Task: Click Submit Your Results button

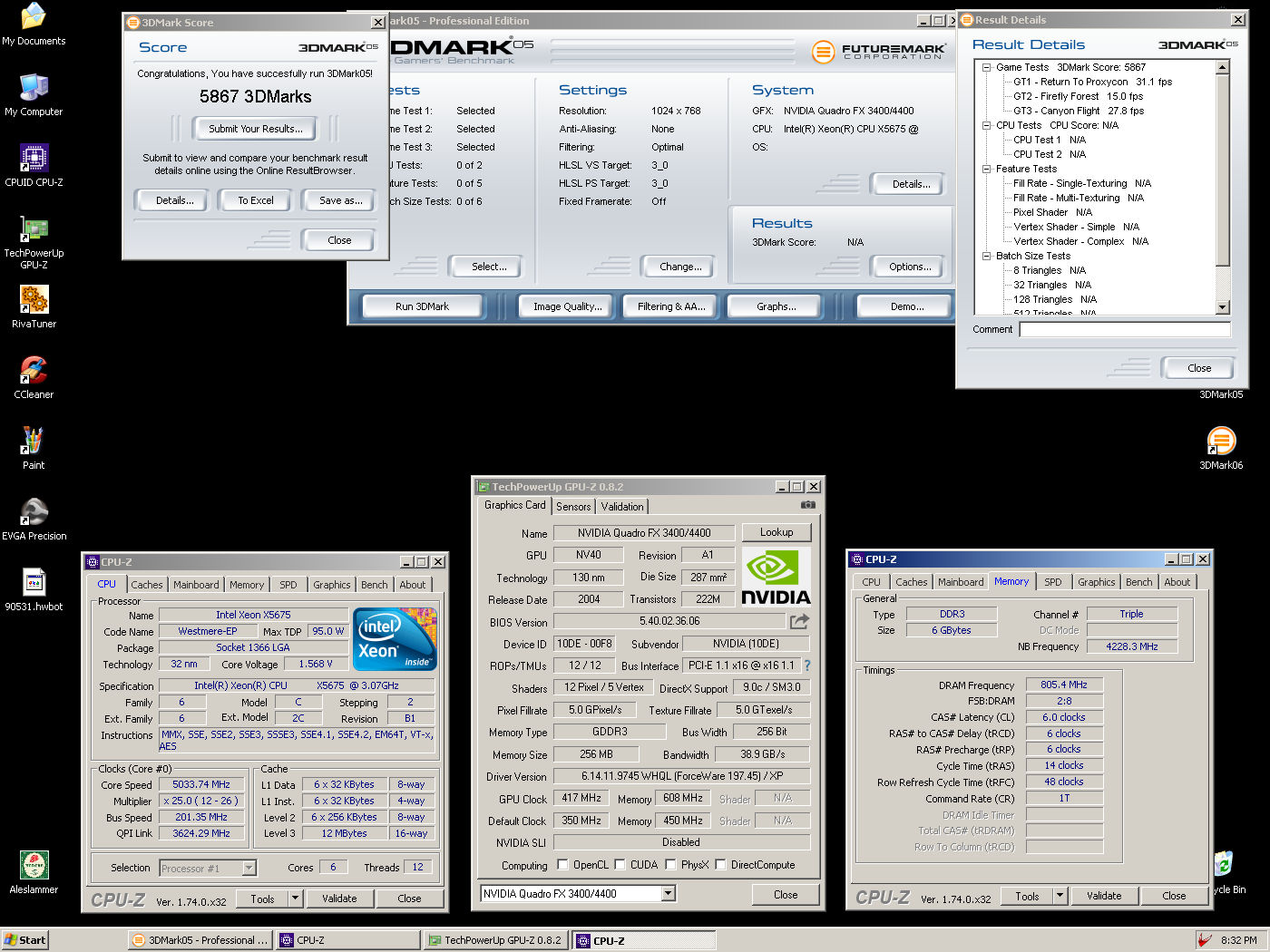Action: click(256, 129)
